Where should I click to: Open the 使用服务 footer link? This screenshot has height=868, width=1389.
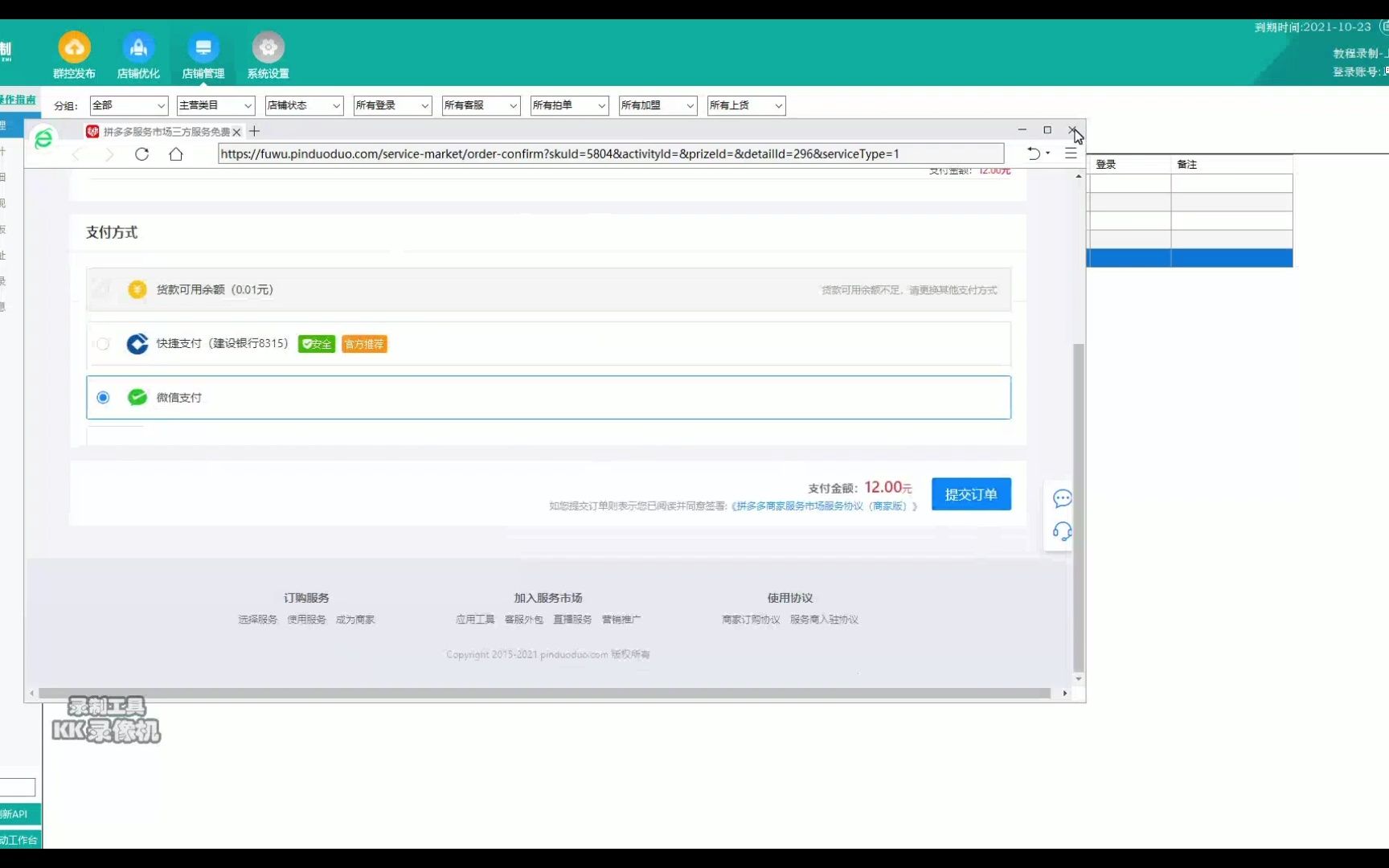coord(306,620)
